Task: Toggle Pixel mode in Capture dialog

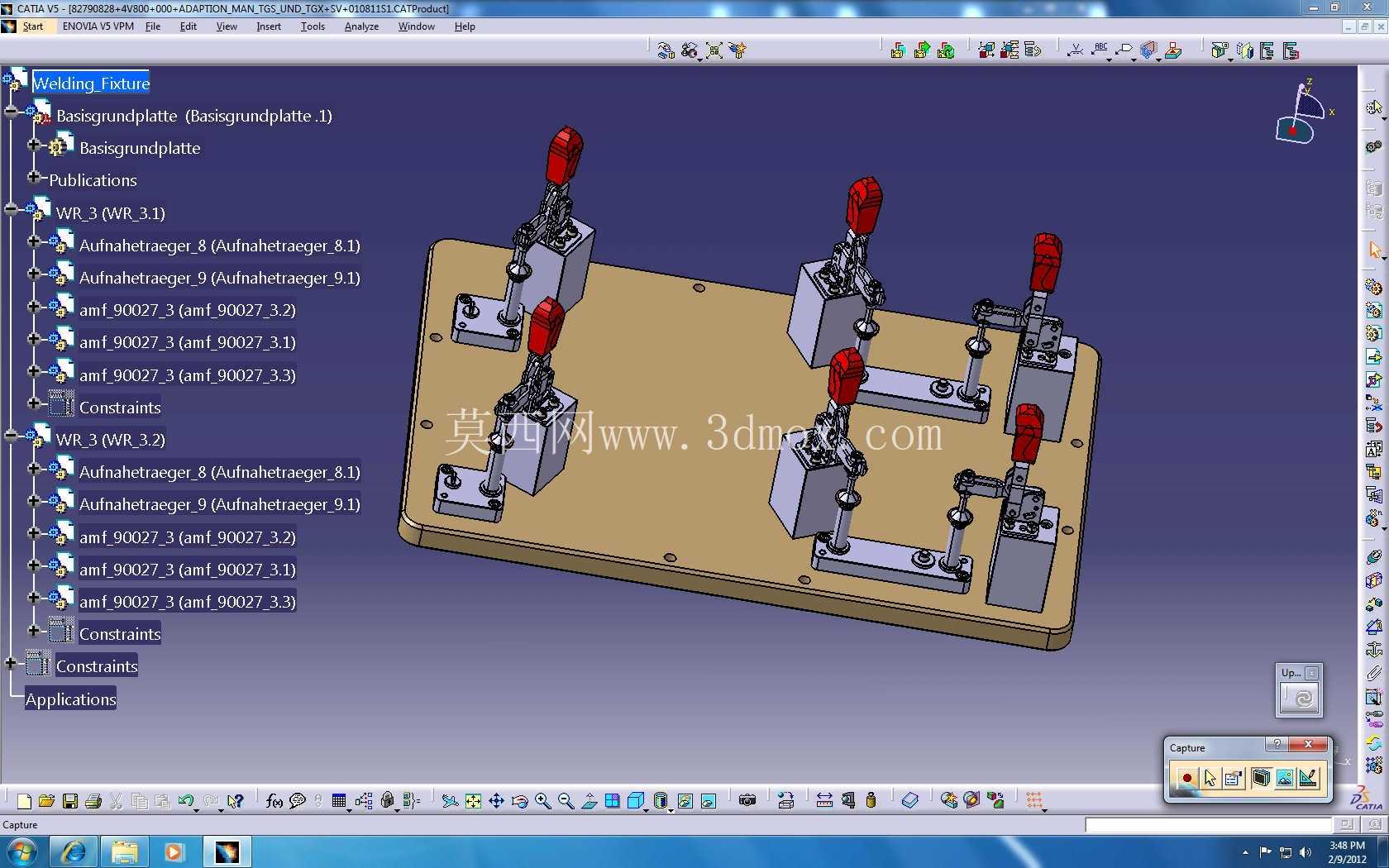Action: [1284, 778]
